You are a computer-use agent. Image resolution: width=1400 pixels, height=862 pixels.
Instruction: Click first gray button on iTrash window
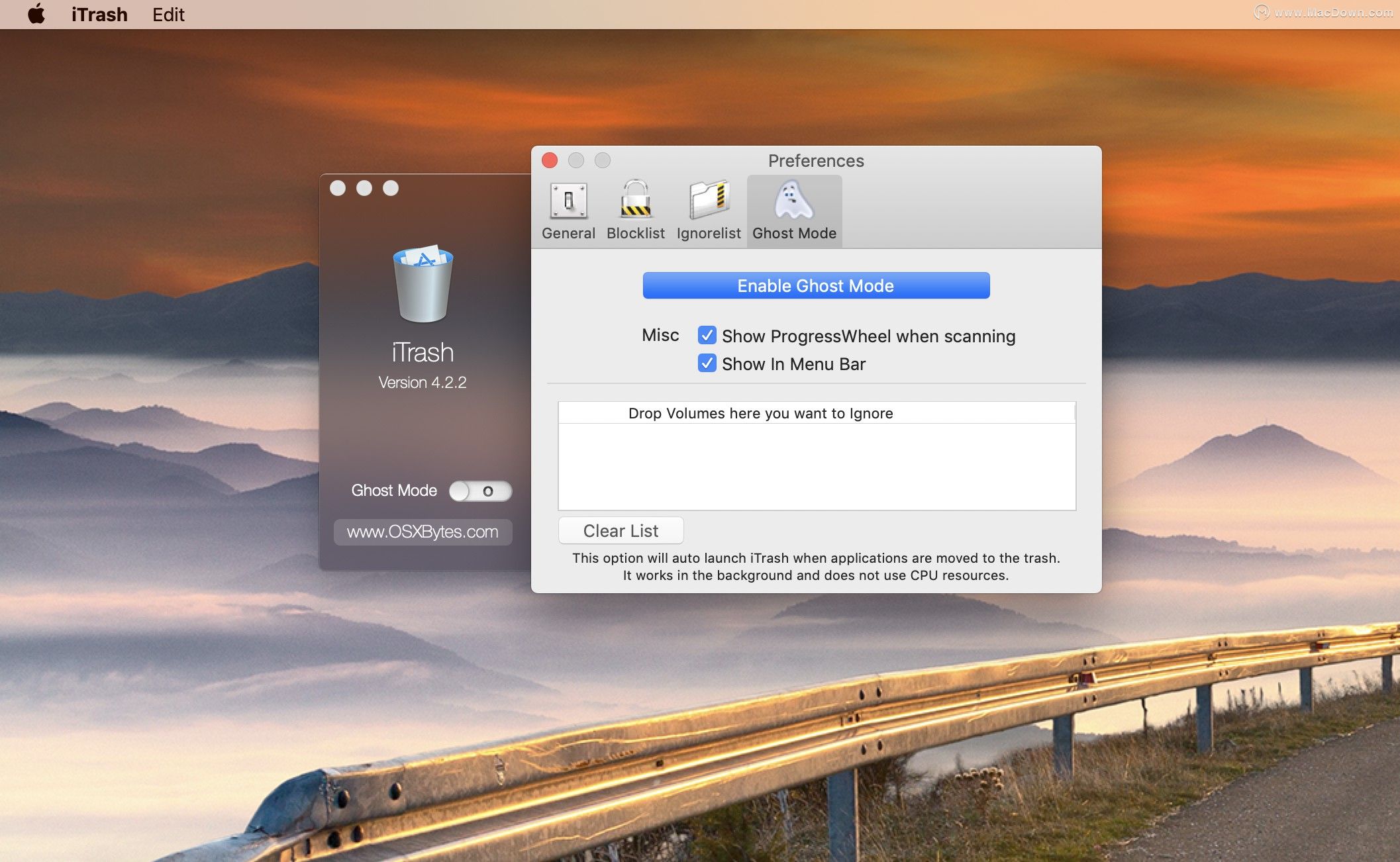(x=338, y=188)
